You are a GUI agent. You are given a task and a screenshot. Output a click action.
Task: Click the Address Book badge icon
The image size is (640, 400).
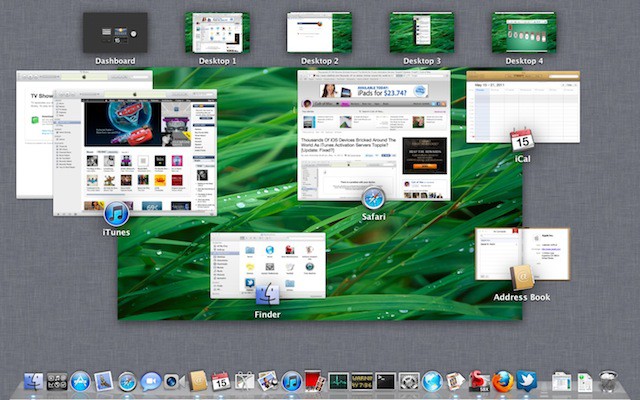point(522,278)
